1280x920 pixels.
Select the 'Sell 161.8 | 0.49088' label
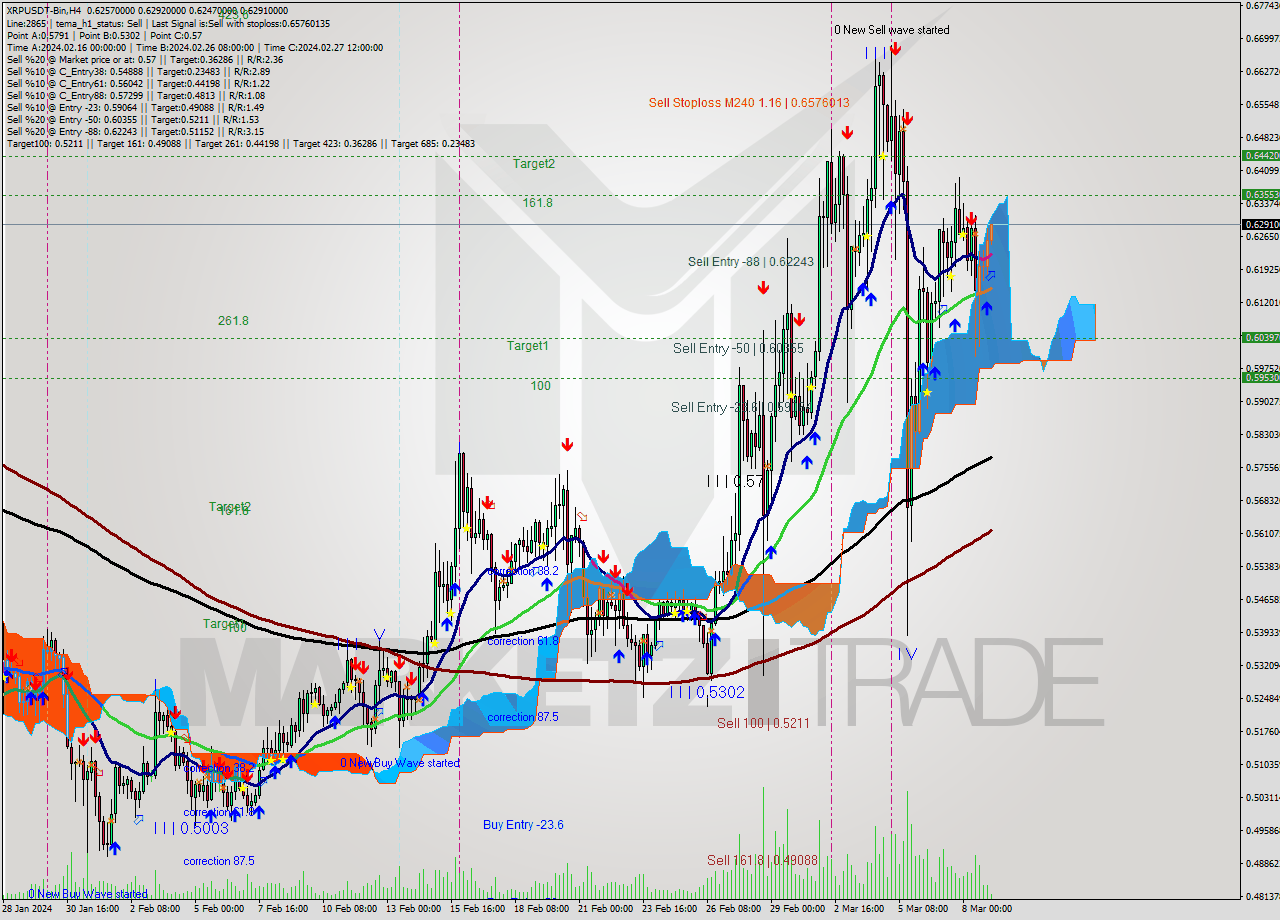(763, 860)
